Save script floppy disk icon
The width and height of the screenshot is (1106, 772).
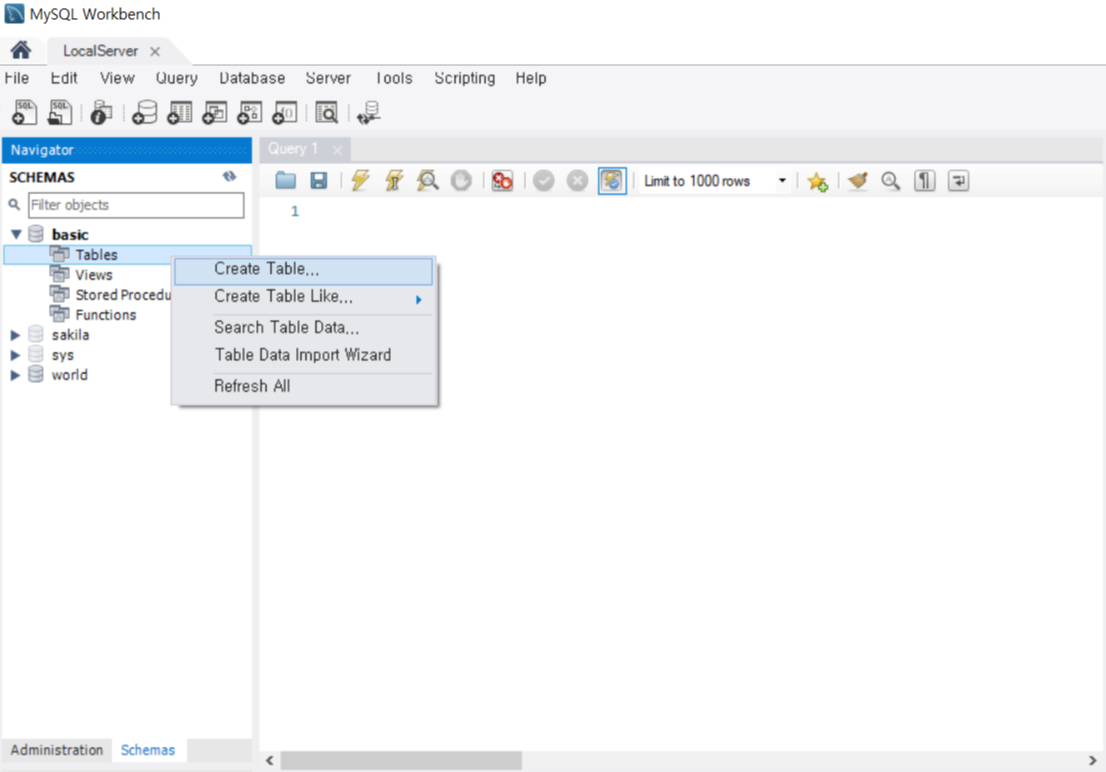click(x=319, y=181)
